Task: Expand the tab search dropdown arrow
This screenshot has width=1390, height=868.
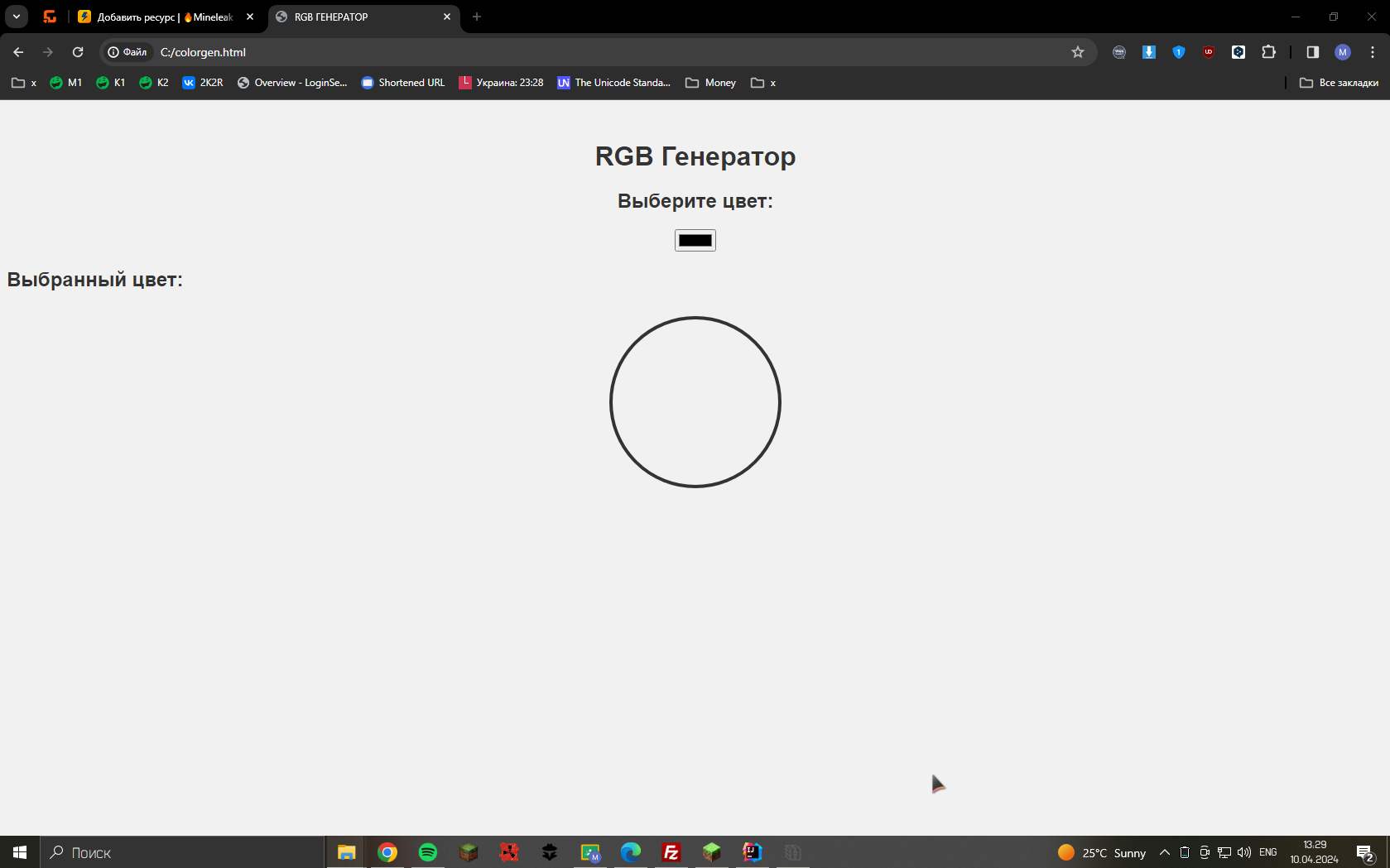Action: point(16,17)
